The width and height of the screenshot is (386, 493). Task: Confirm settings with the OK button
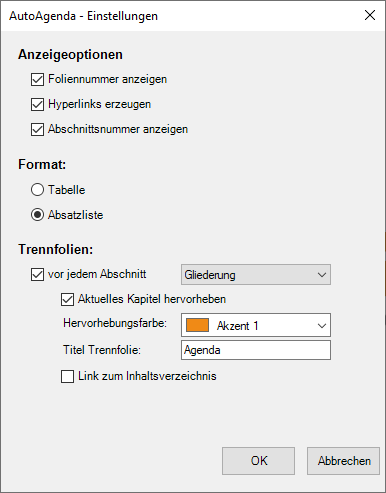[258, 461]
